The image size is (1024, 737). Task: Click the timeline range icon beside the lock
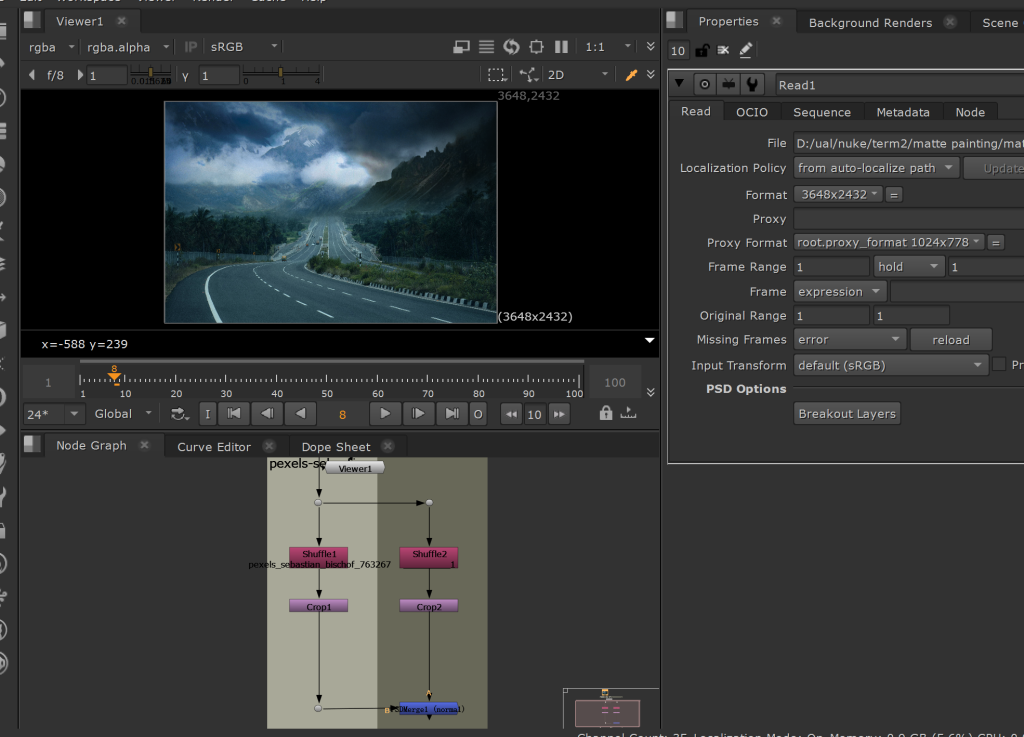pos(628,413)
